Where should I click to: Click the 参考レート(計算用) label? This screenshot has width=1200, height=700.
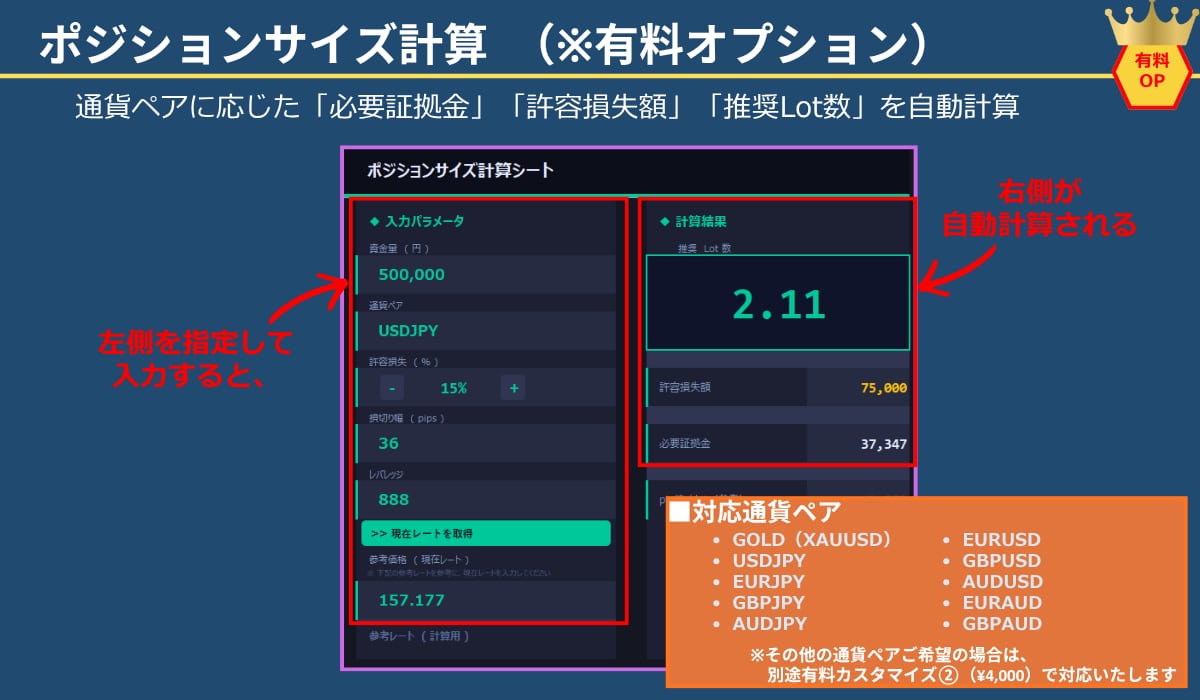(419, 636)
